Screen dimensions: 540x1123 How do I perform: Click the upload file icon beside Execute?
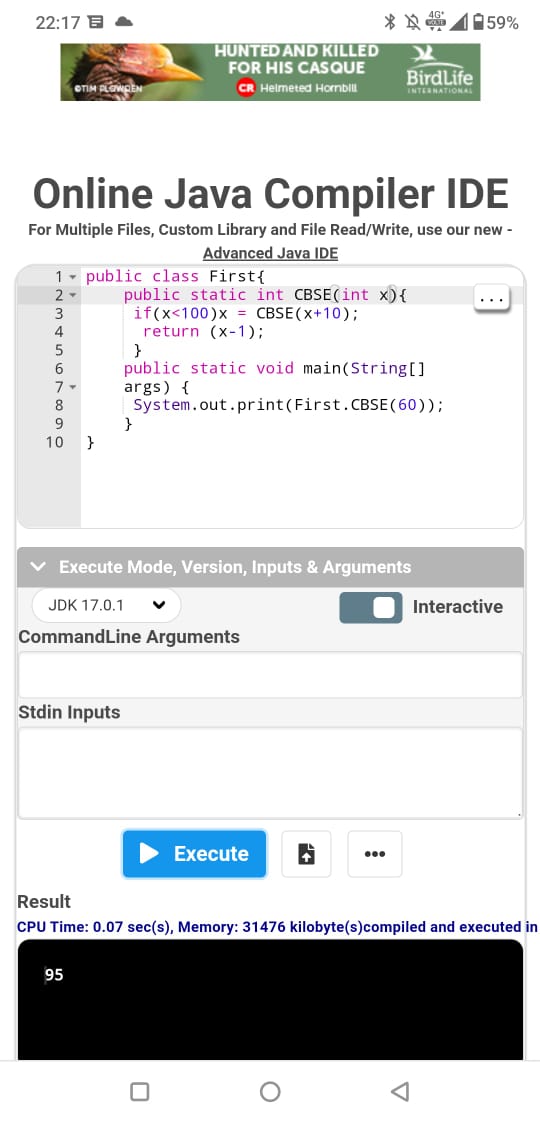[306, 854]
